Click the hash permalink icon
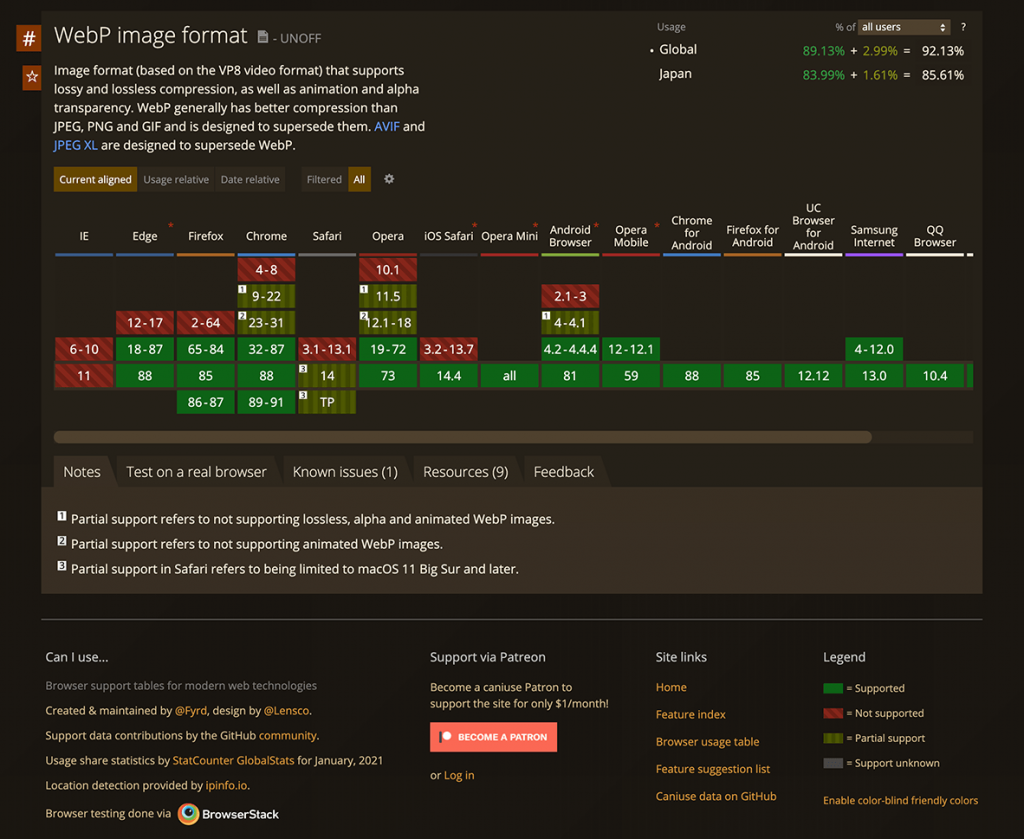The width and height of the screenshot is (1024, 839). (x=27, y=37)
